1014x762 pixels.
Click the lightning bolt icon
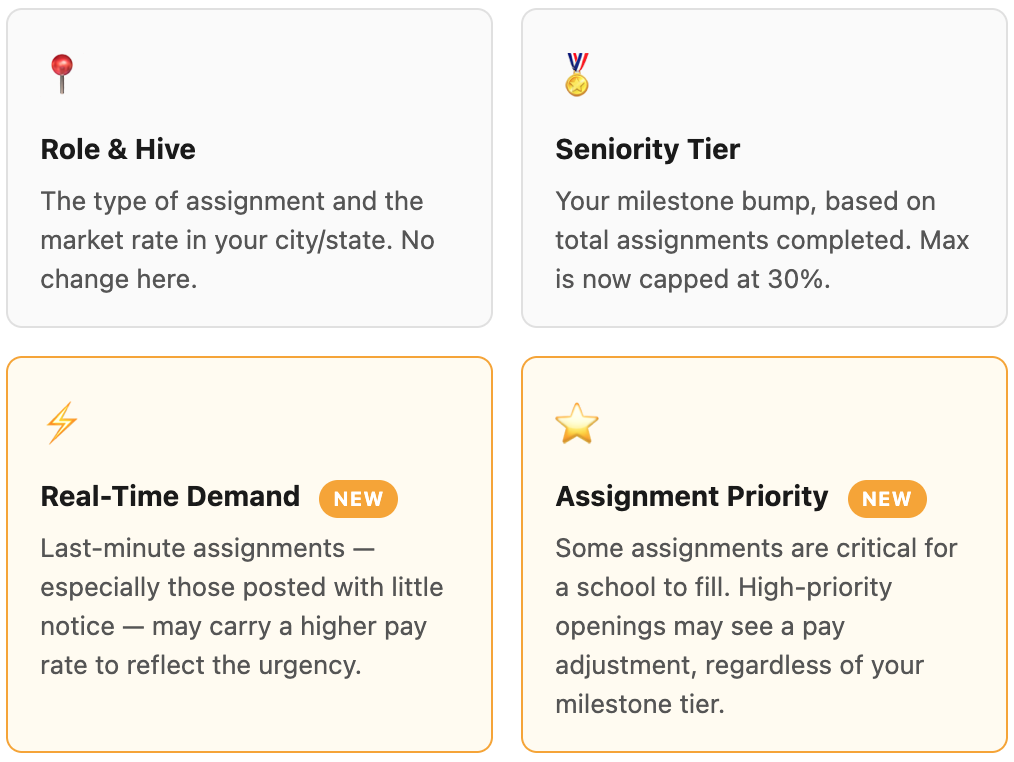click(x=62, y=422)
